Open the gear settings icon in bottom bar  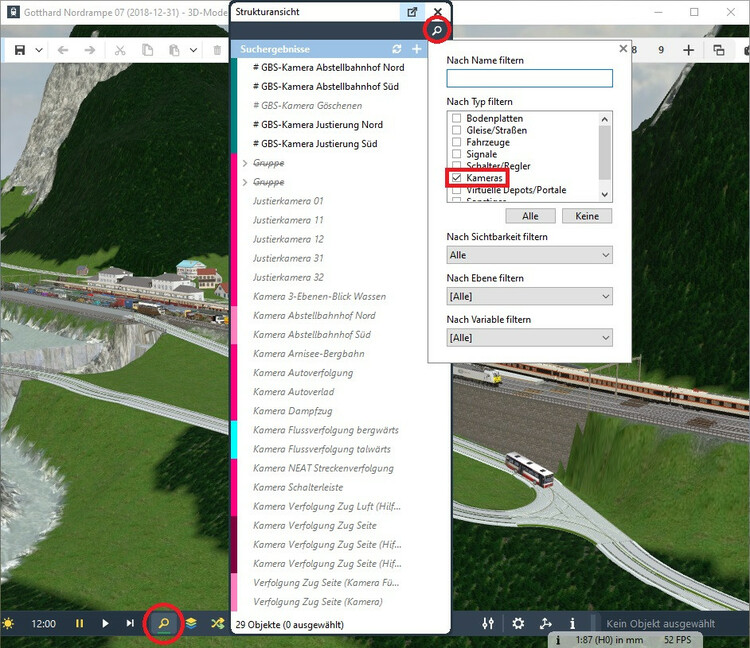pyautogui.click(x=518, y=623)
